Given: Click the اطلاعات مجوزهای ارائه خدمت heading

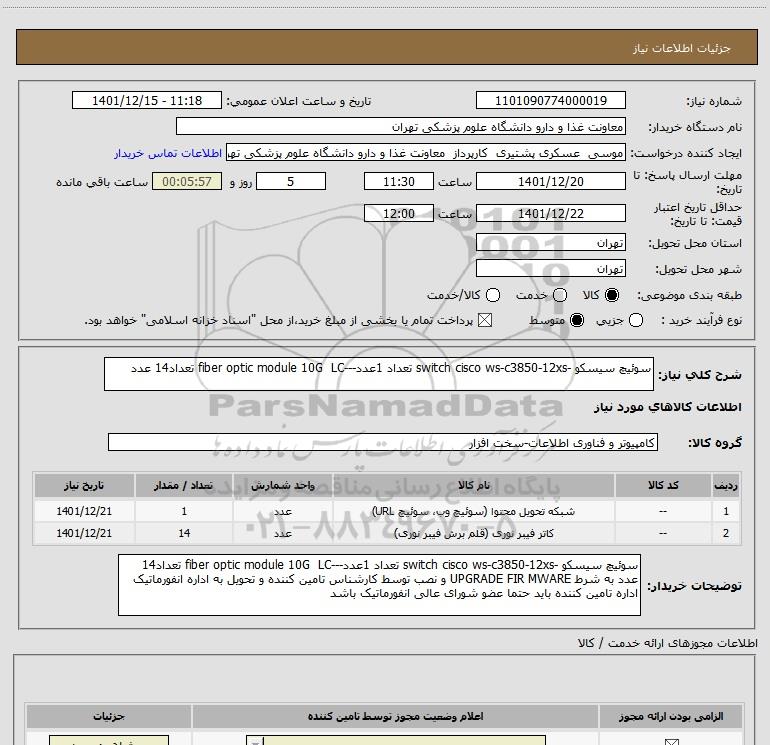Looking at the screenshot, I should 667,643.
